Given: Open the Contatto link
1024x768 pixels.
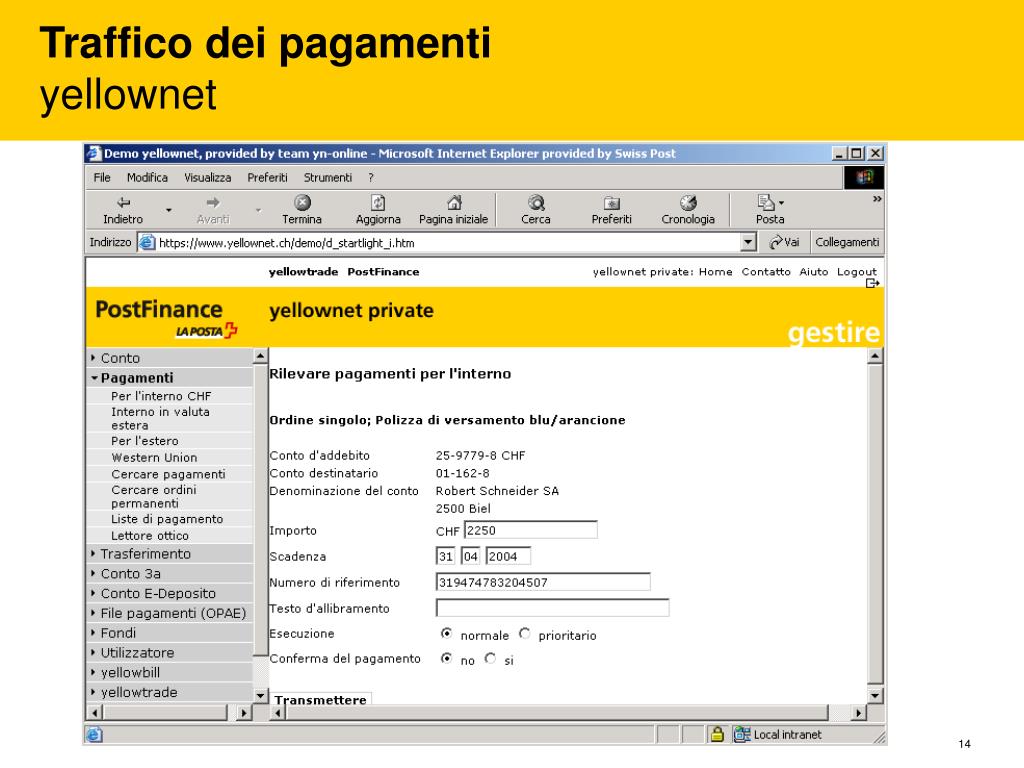Looking at the screenshot, I should point(766,272).
